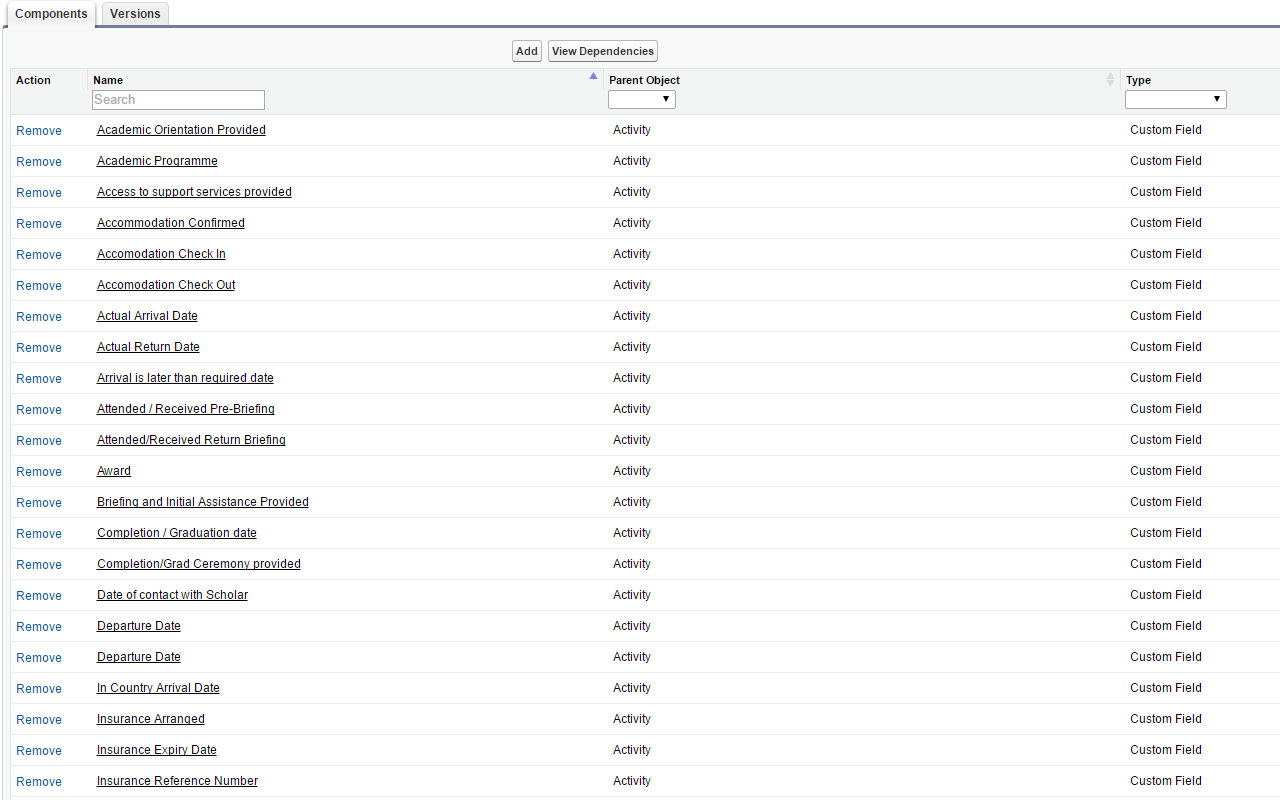Open the Date of contact with Scholar field
Viewport: 1280px width, 800px height.
pyautogui.click(x=172, y=594)
